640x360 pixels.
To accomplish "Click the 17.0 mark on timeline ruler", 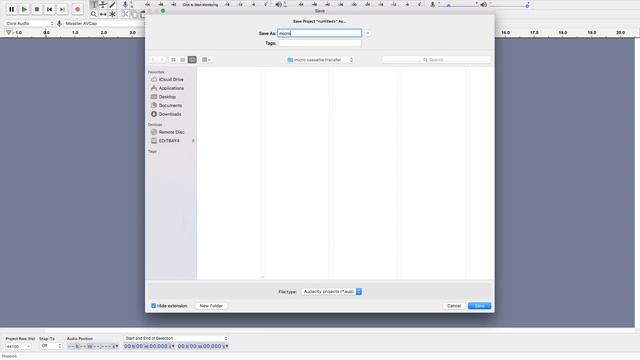I will click(x=534, y=32).
